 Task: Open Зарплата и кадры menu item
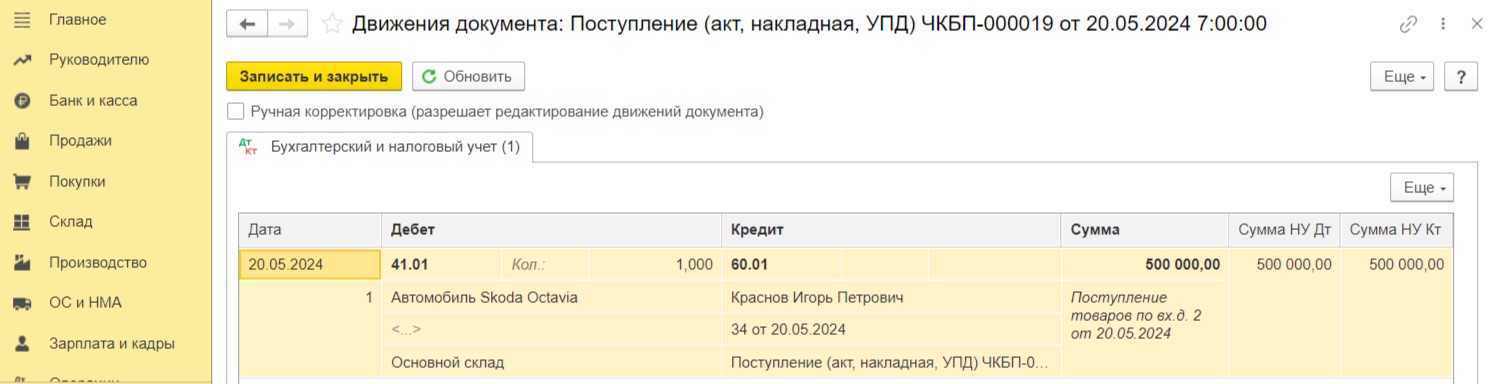click(112, 343)
